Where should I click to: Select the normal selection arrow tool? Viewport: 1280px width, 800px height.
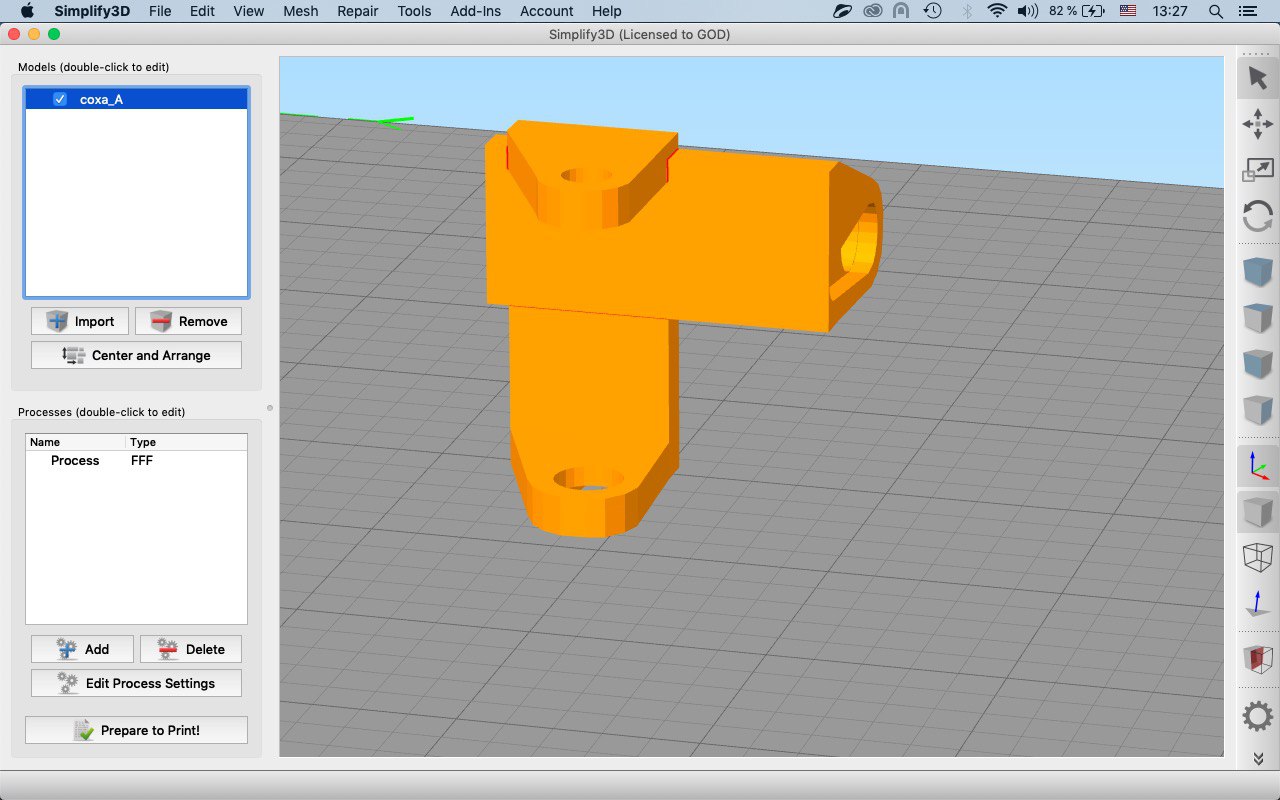(1257, 78)
